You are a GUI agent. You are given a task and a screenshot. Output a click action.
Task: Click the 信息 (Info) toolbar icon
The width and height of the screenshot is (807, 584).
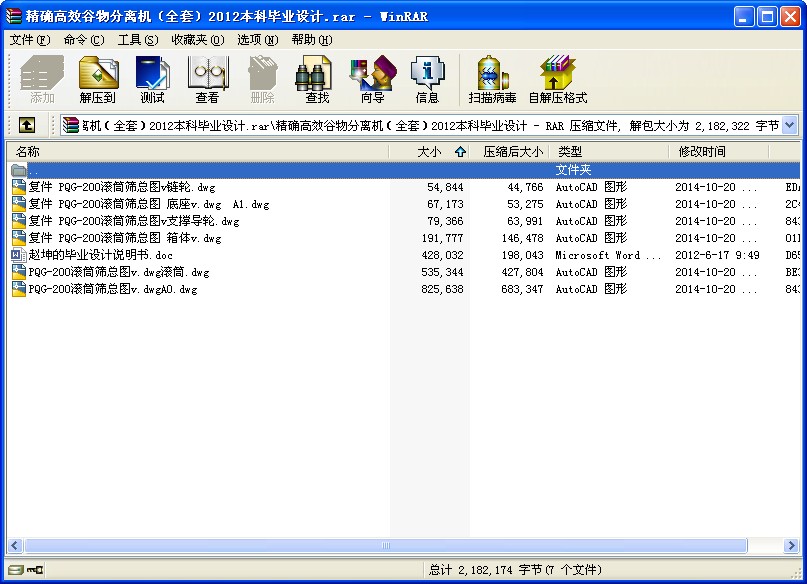click(x=428, y=77)
